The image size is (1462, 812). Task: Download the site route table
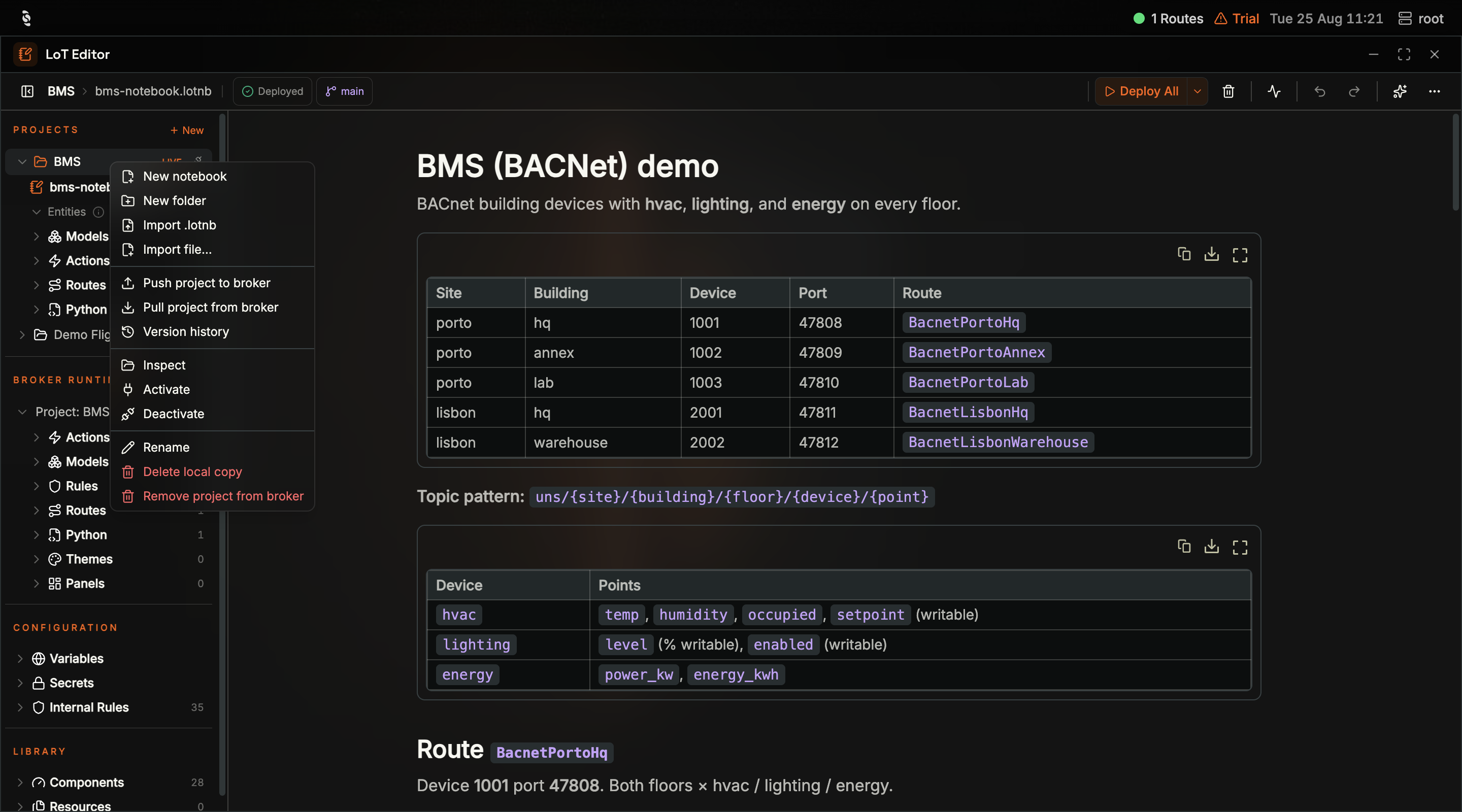[x=1212, y=254]
